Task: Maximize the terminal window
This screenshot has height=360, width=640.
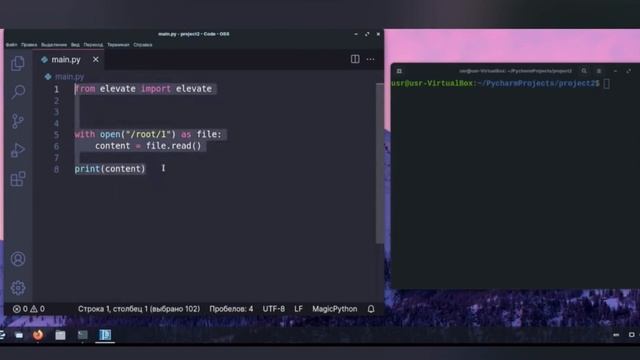Action: click(629, 71)
